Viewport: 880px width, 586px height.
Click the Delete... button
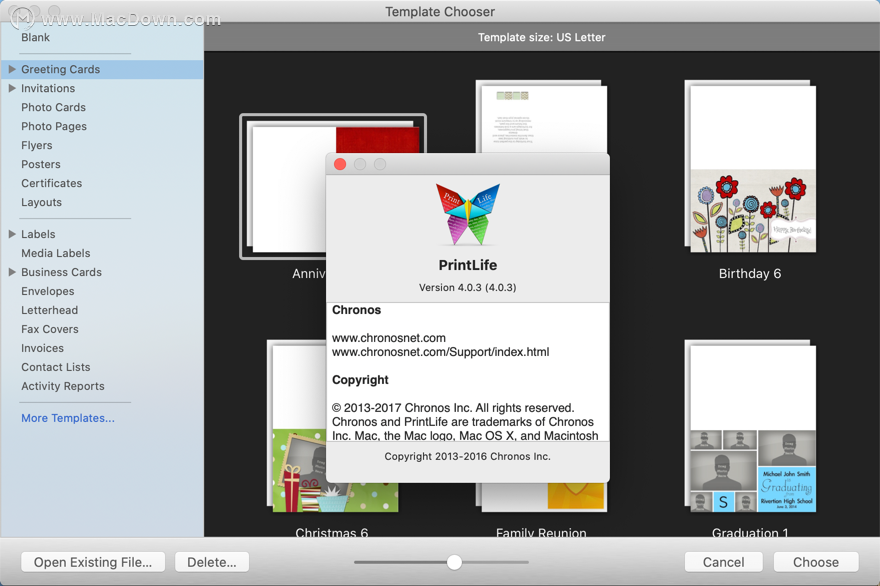[212, 562]
